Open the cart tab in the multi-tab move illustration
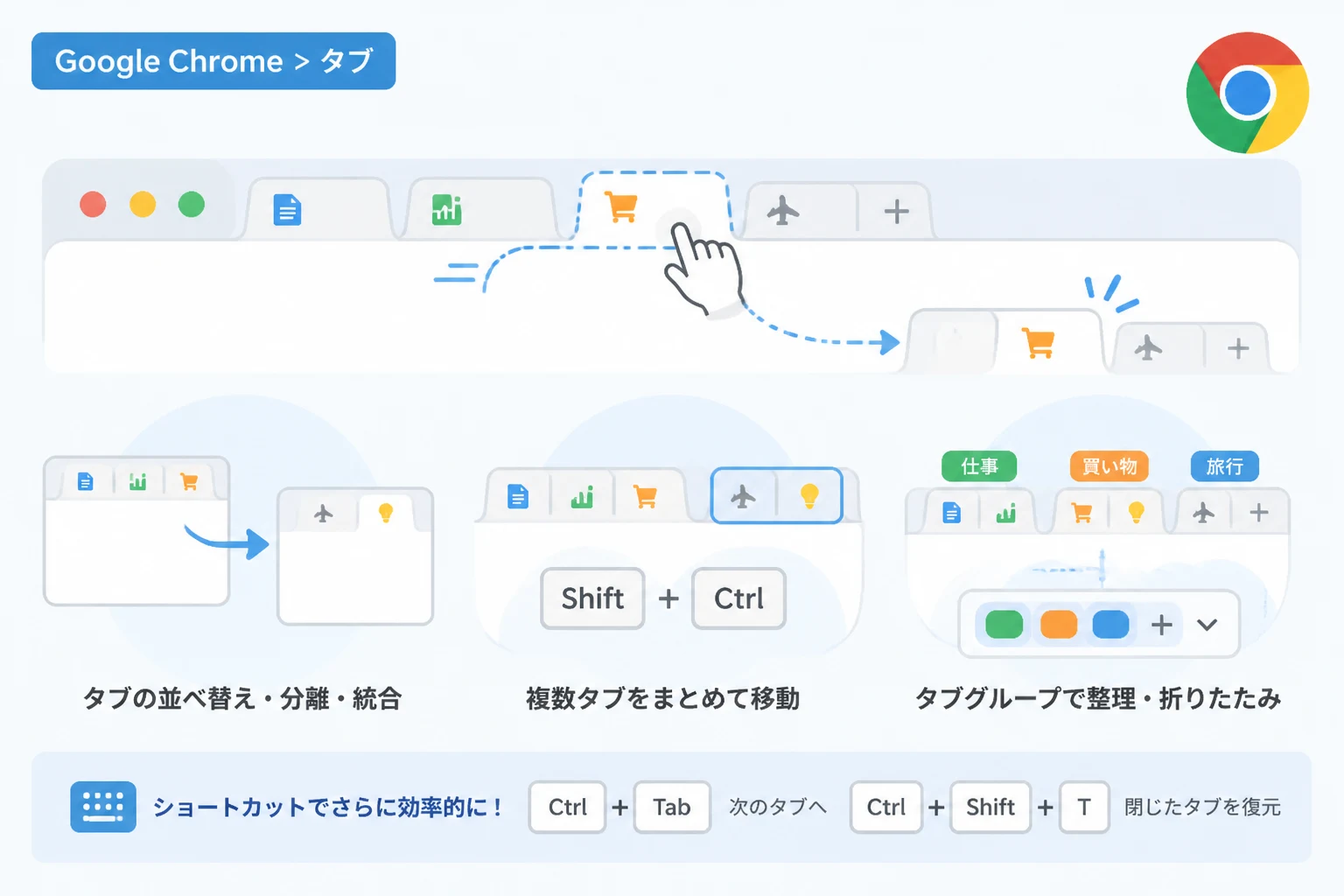 647,496
